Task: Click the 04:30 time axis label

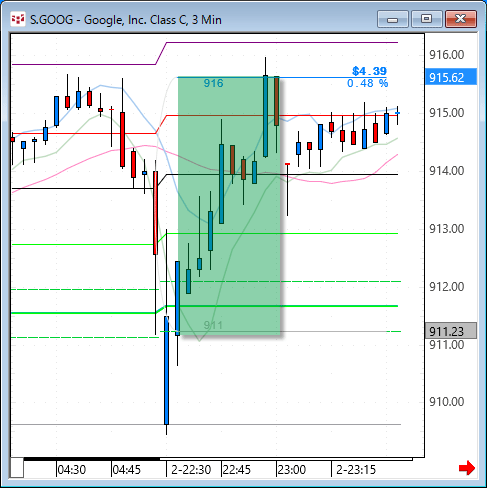Action: [x=72, y=470]
